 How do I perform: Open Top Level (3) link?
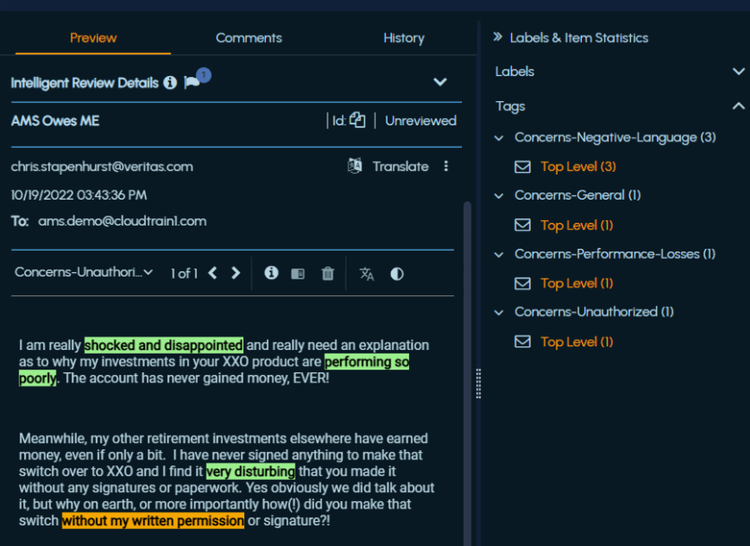coord(578,167)
